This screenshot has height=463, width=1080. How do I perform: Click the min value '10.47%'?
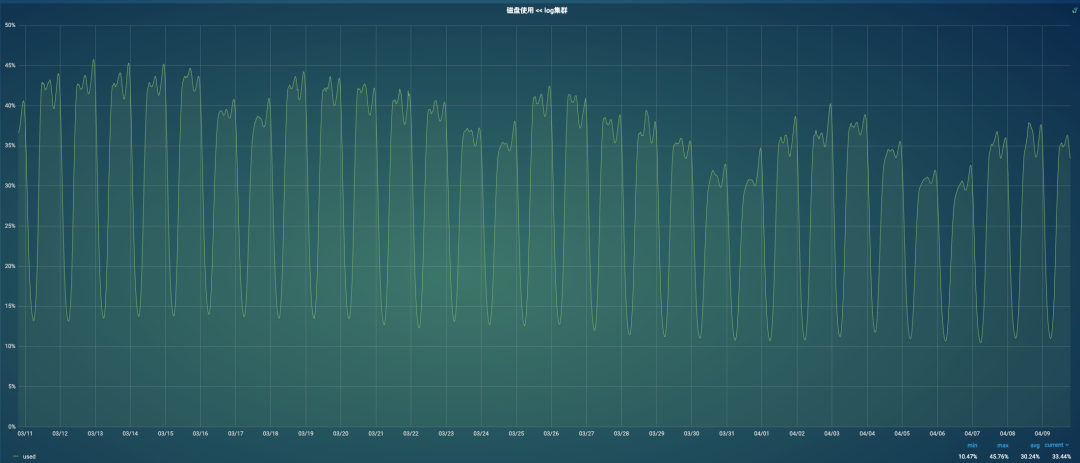[x=968, y=456]
